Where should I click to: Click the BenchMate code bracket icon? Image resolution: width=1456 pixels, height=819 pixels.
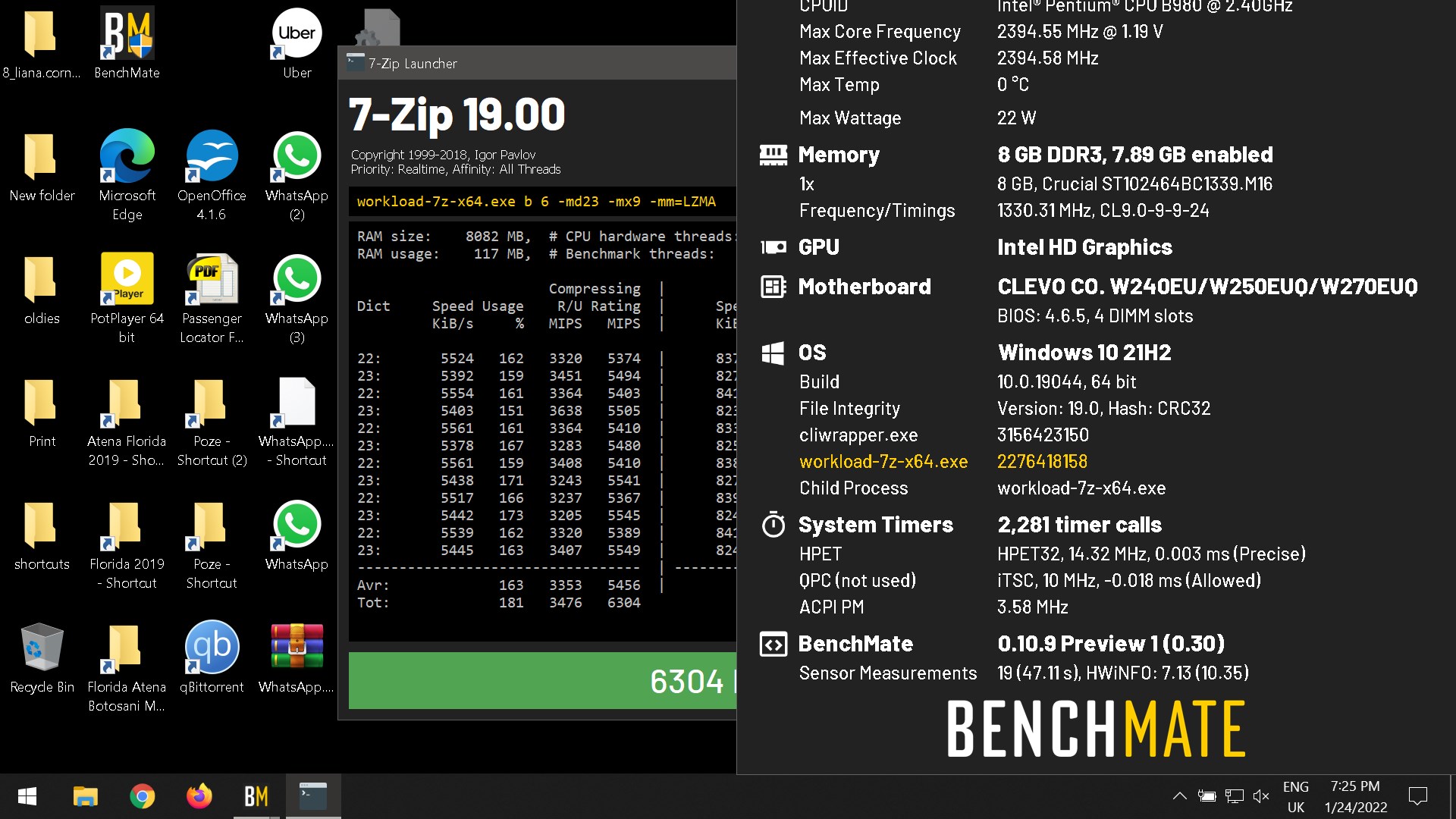pyautogui.click(x=773, y=644)
